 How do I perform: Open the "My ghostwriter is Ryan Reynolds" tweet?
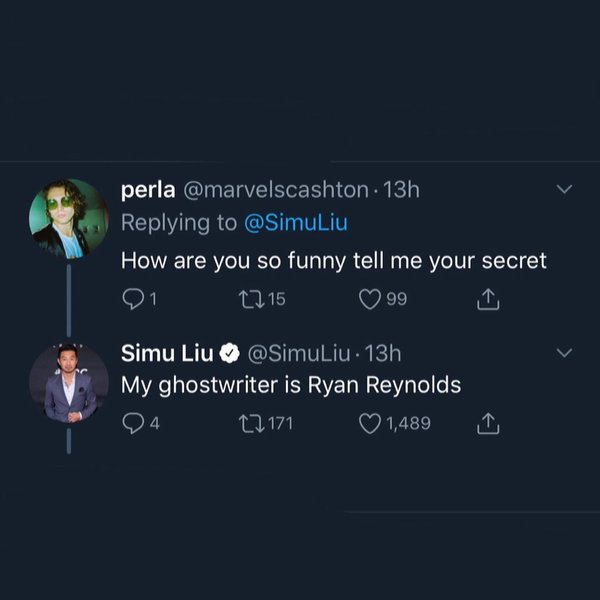(x=291, y=384)
